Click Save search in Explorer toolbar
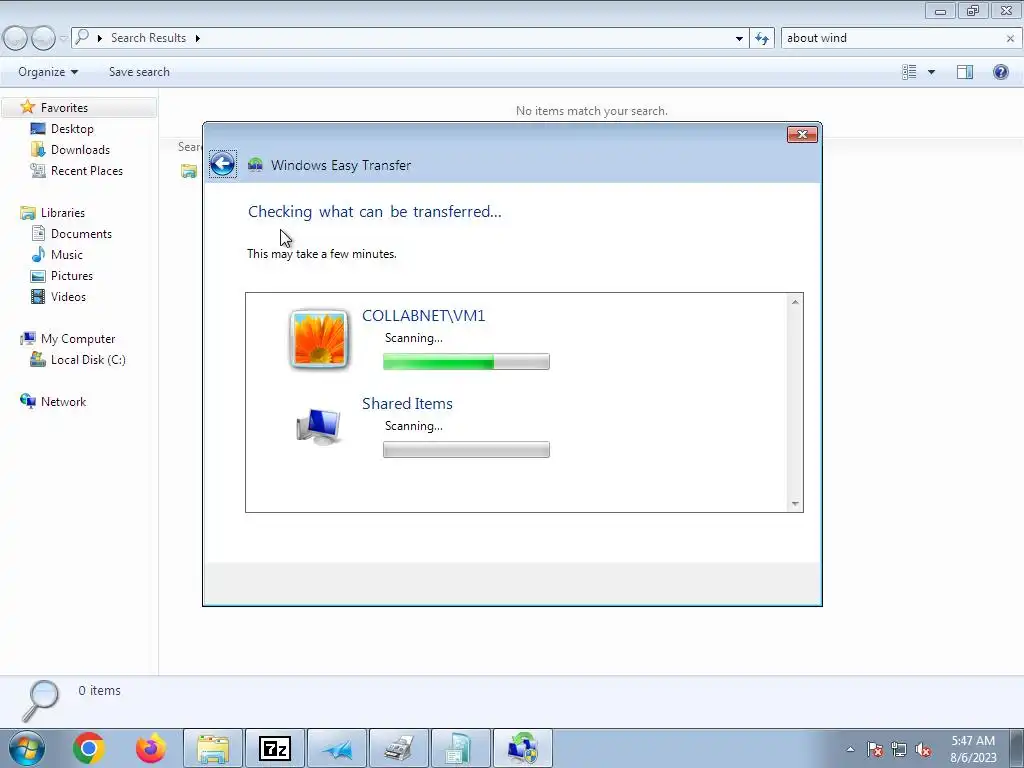This screenshot has width=1024, height=768. [x=139, y=72]
